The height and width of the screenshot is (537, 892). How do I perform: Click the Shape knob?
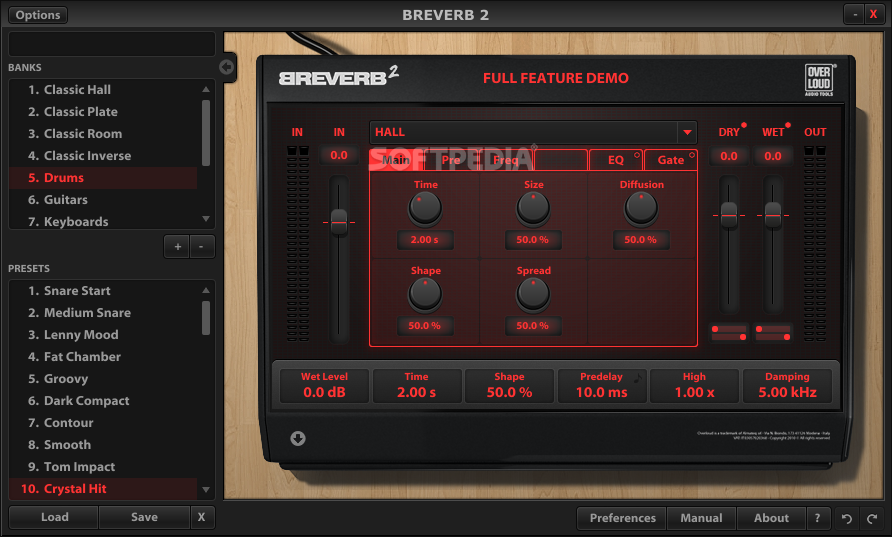click(425, 294)
